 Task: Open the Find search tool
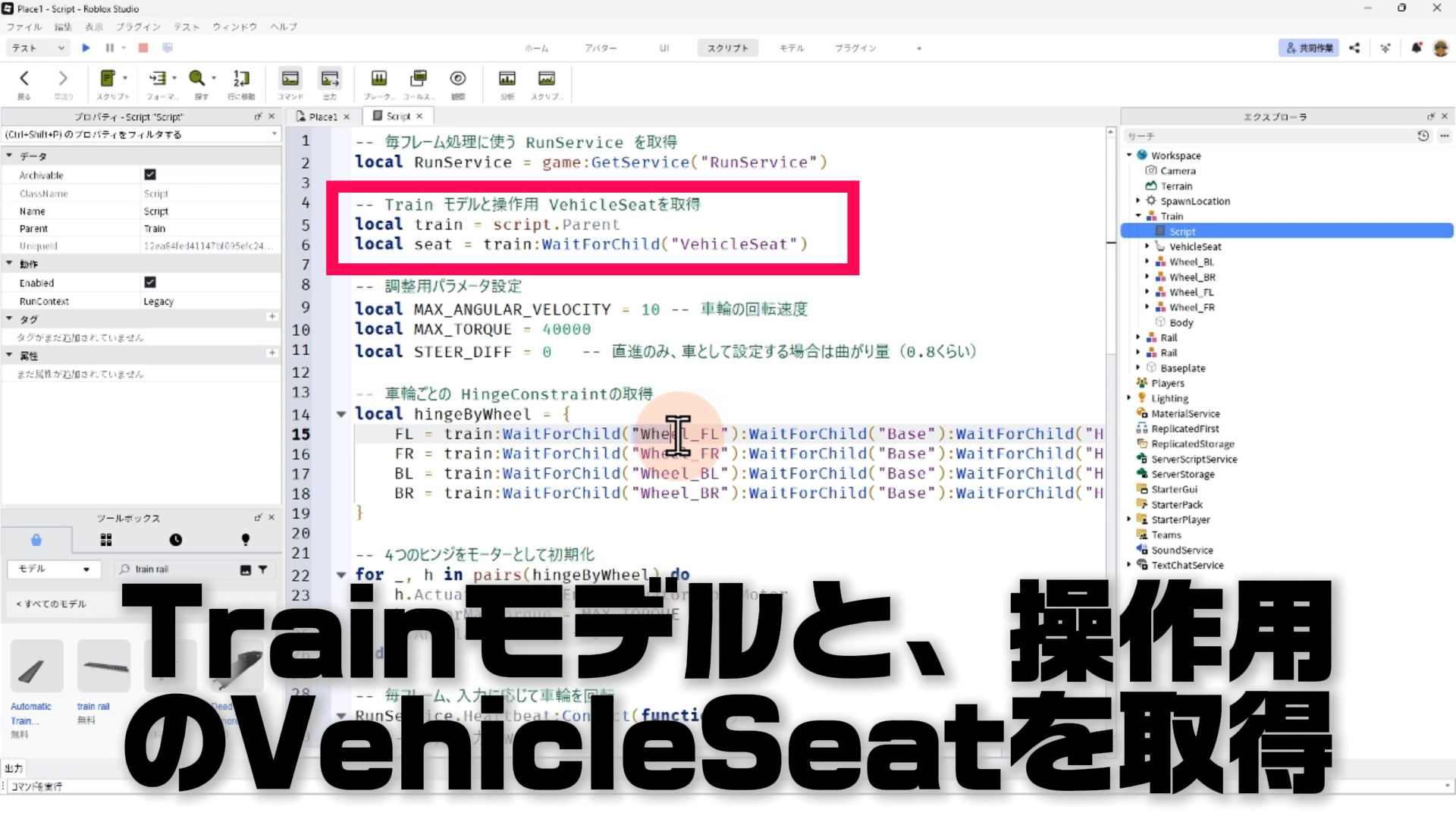pyautogui.click(x=197, y=79)
